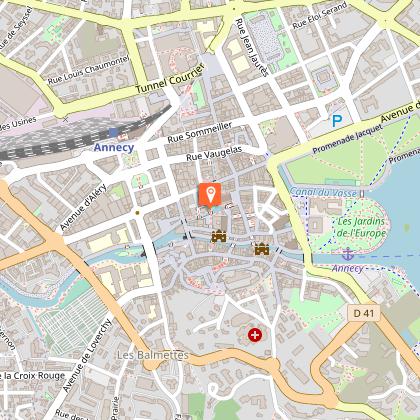
Task: Click the blue train station square icon
Action: 114,133
